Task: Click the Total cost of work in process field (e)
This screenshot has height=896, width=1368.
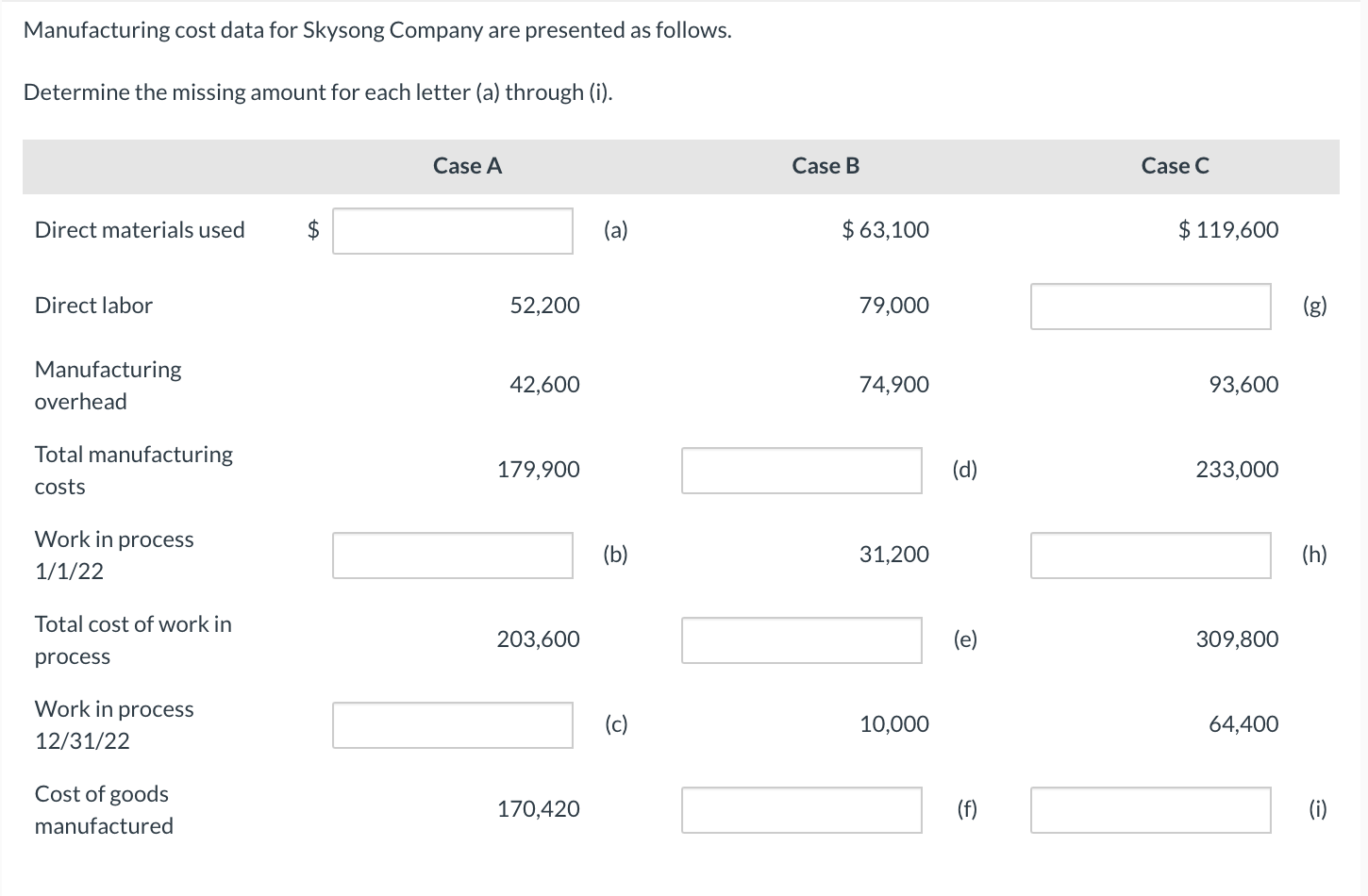Action: 801,640
